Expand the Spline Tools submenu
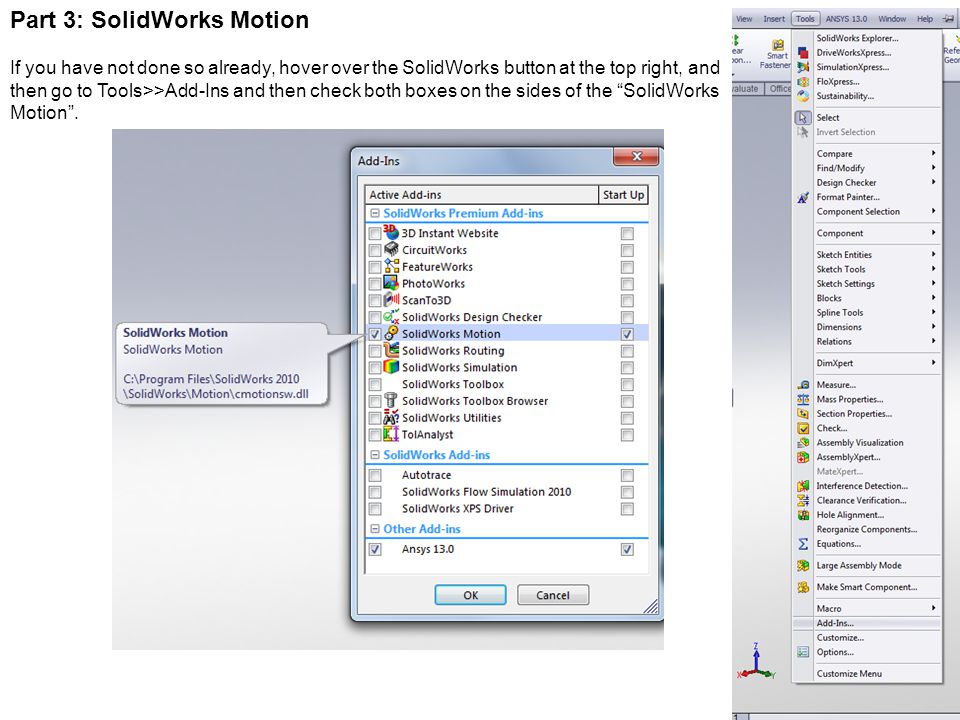This screenshot has width=960, height=720. (x=867, y=312)
